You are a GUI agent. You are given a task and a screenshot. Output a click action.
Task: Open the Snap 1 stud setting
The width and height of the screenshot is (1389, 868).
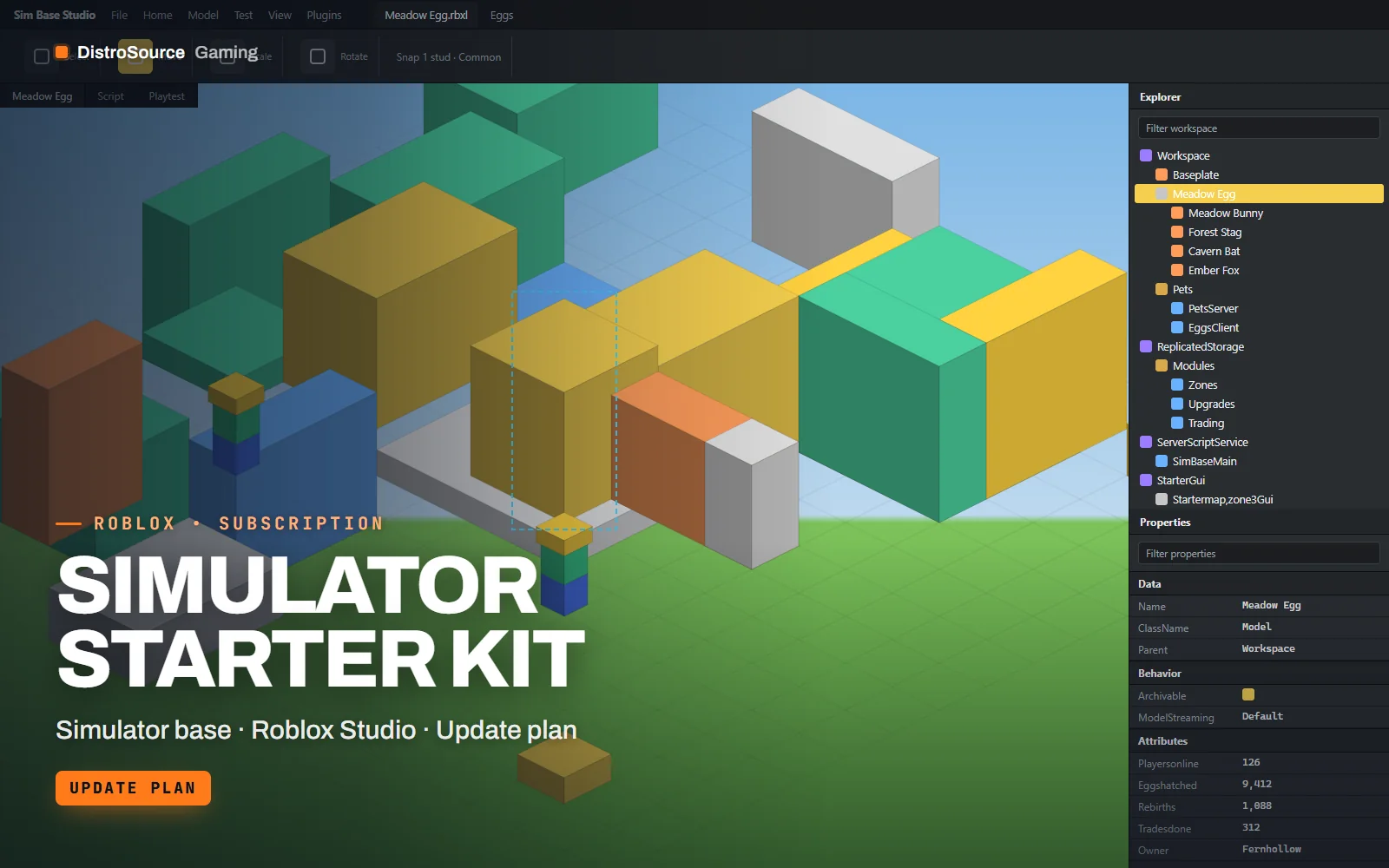coord(449,57)
